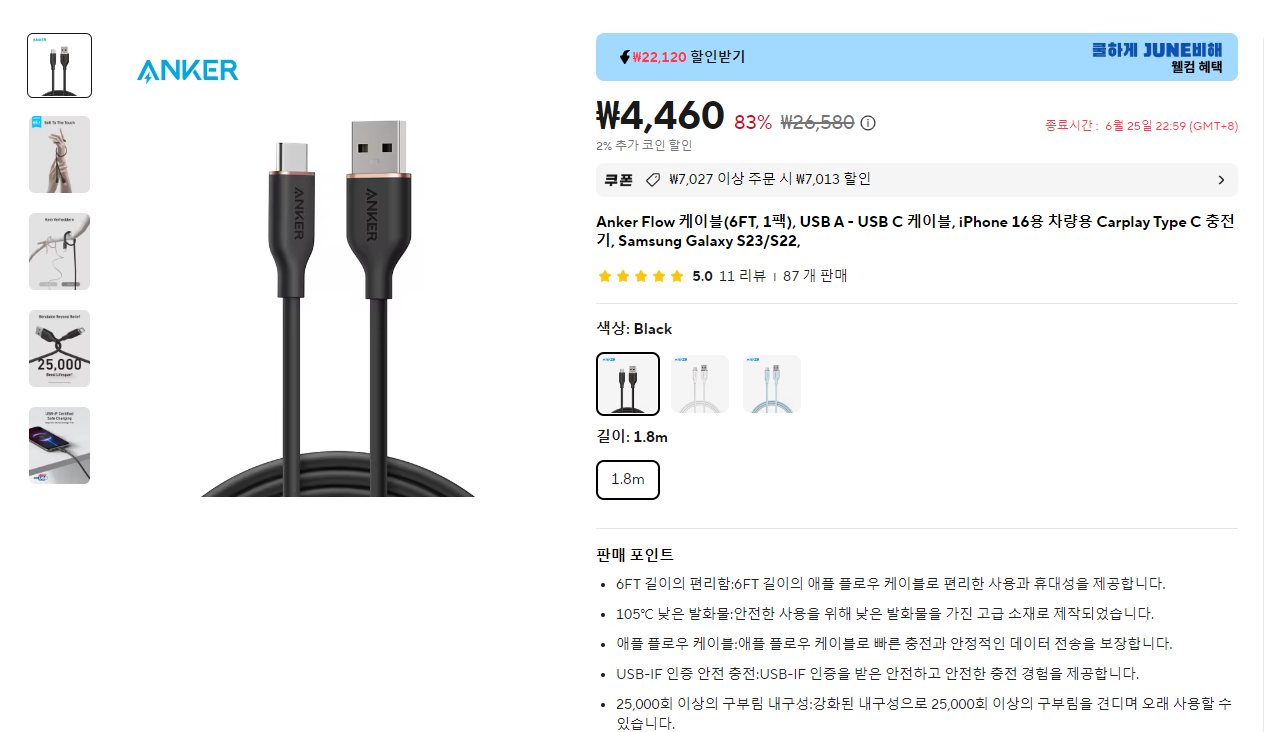
Task: Click the lightning bolt discount icon
Action: (624, 57)
